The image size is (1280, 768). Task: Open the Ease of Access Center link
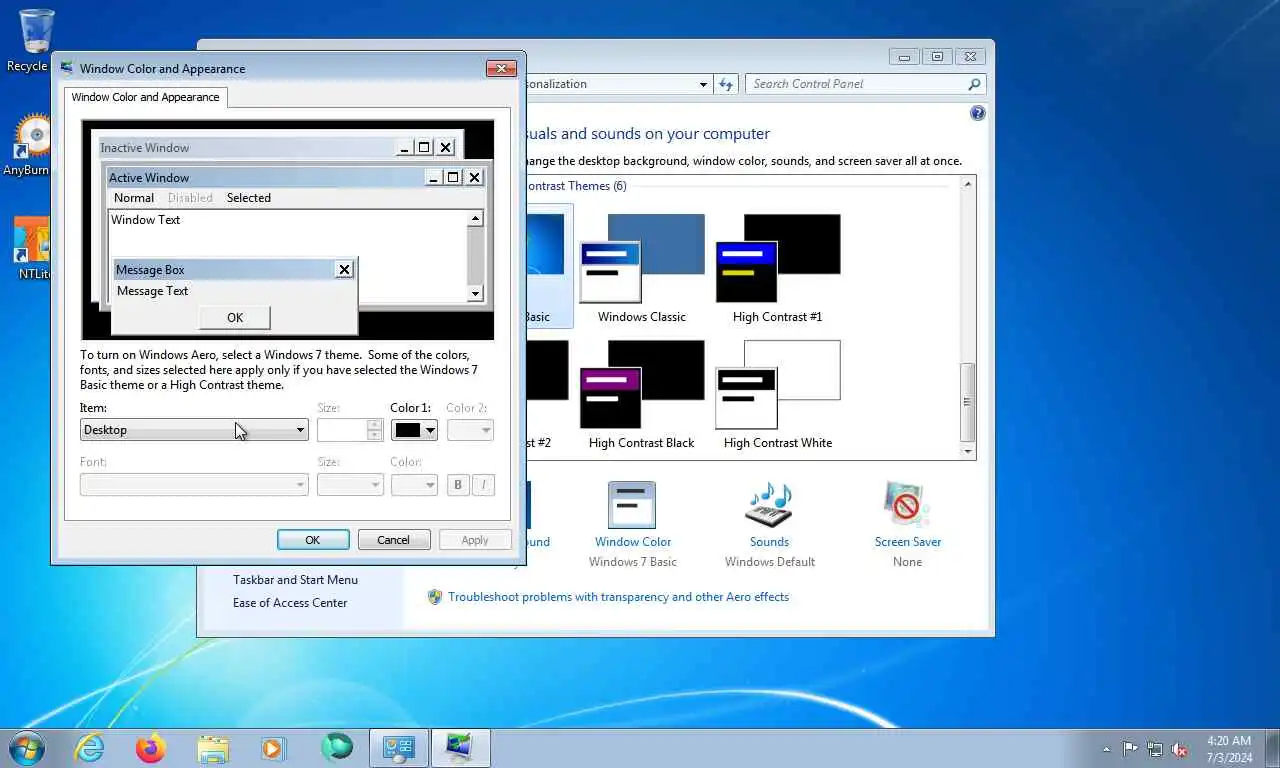290,603
